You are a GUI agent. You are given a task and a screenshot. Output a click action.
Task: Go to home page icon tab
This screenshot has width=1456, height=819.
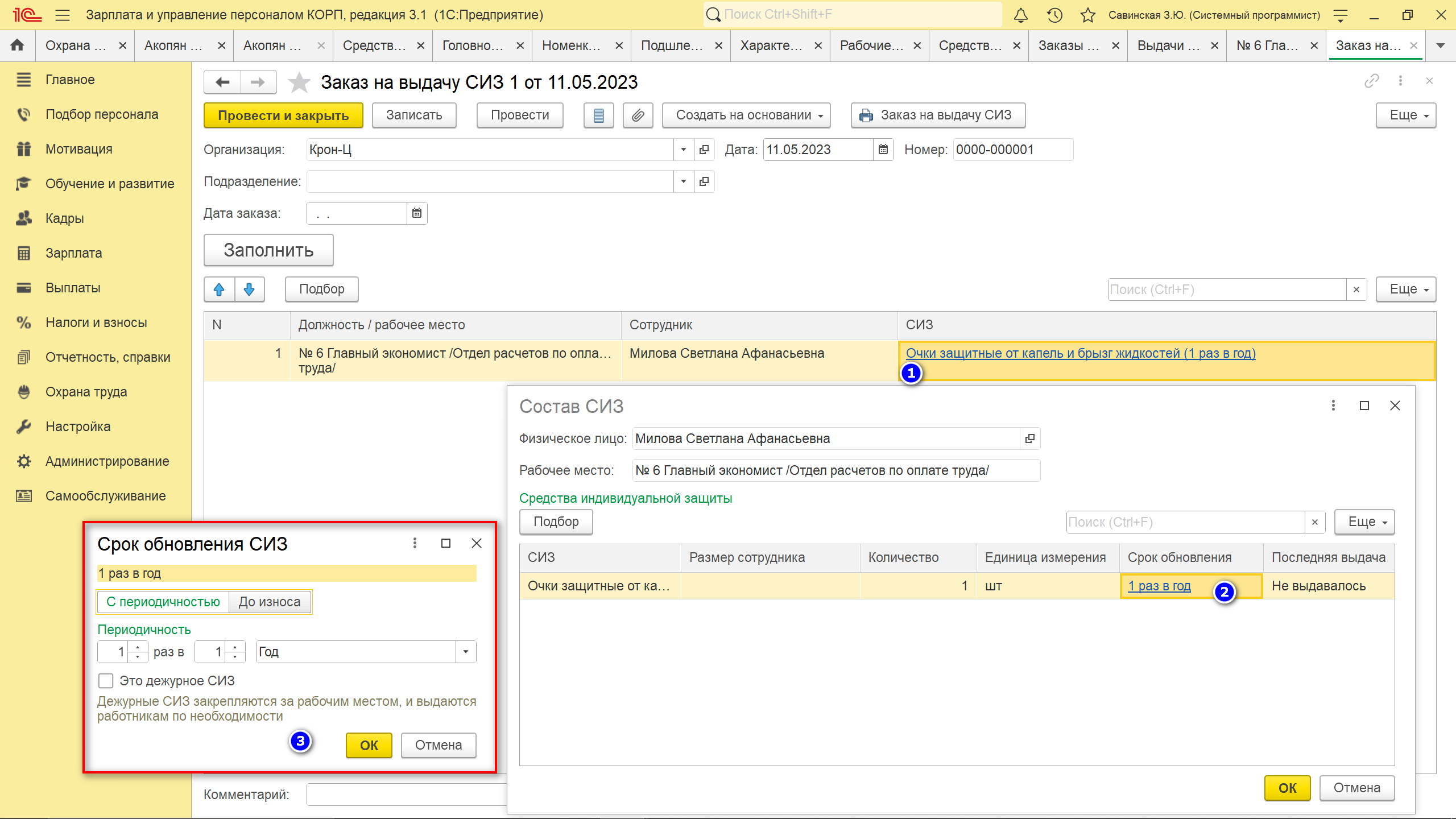point(17,45)
